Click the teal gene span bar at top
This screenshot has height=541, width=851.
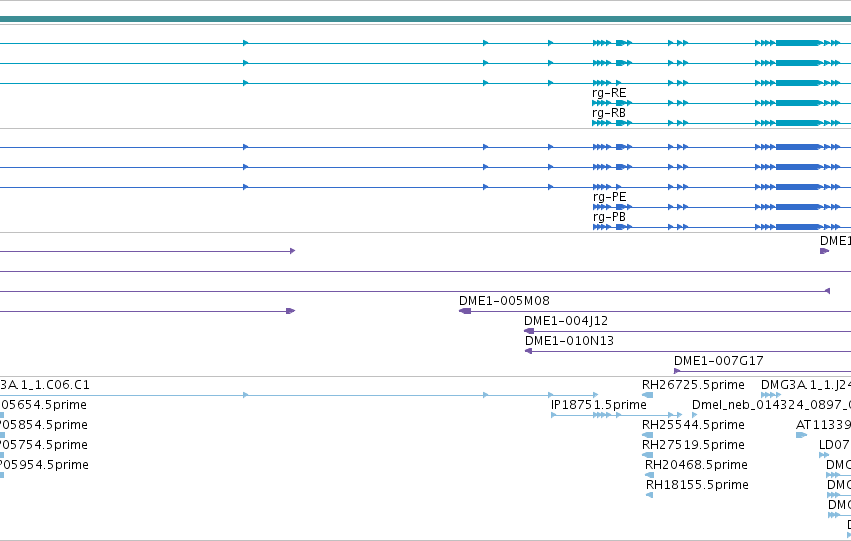(x=426, y=19)
